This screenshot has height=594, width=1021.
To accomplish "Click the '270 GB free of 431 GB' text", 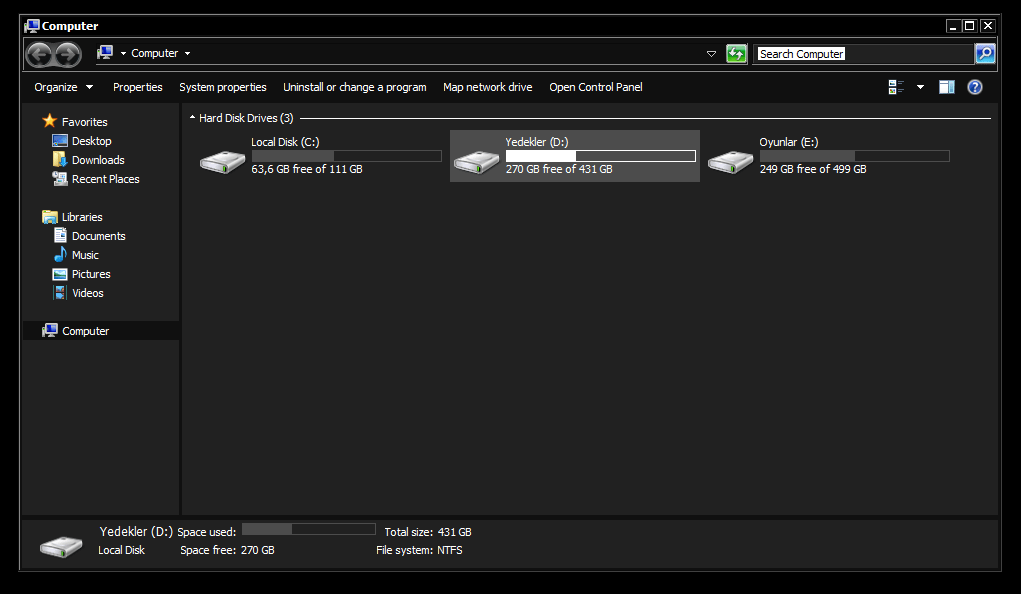I will (x=559, y=169).
